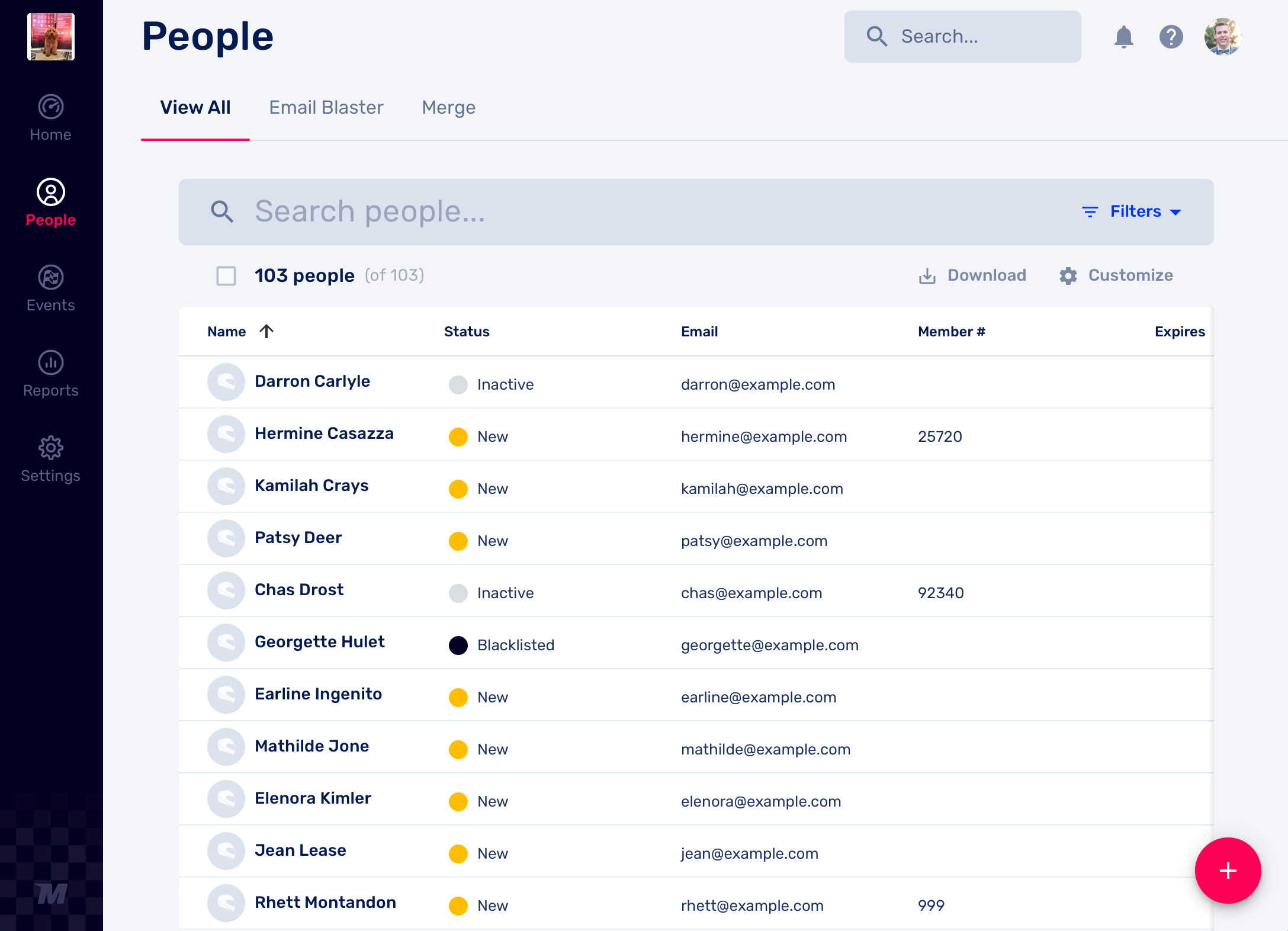Open Events from the sidebar
The width and height of the screenshot is (1288, 931).
pos(50,277)
